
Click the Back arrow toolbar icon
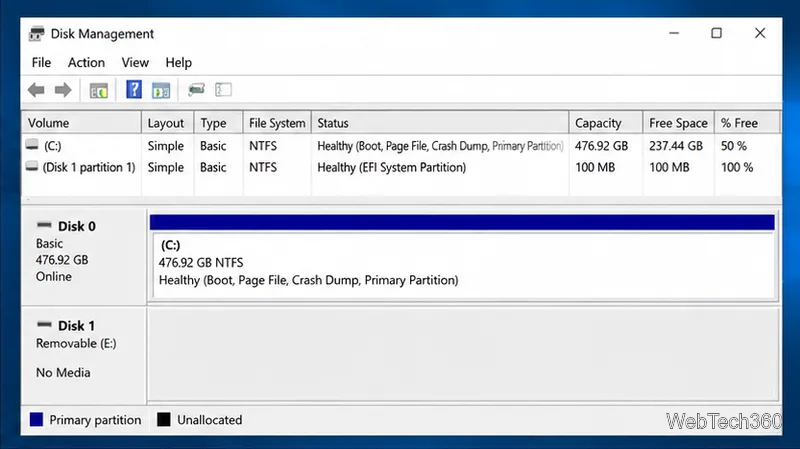tap(36, 90)
